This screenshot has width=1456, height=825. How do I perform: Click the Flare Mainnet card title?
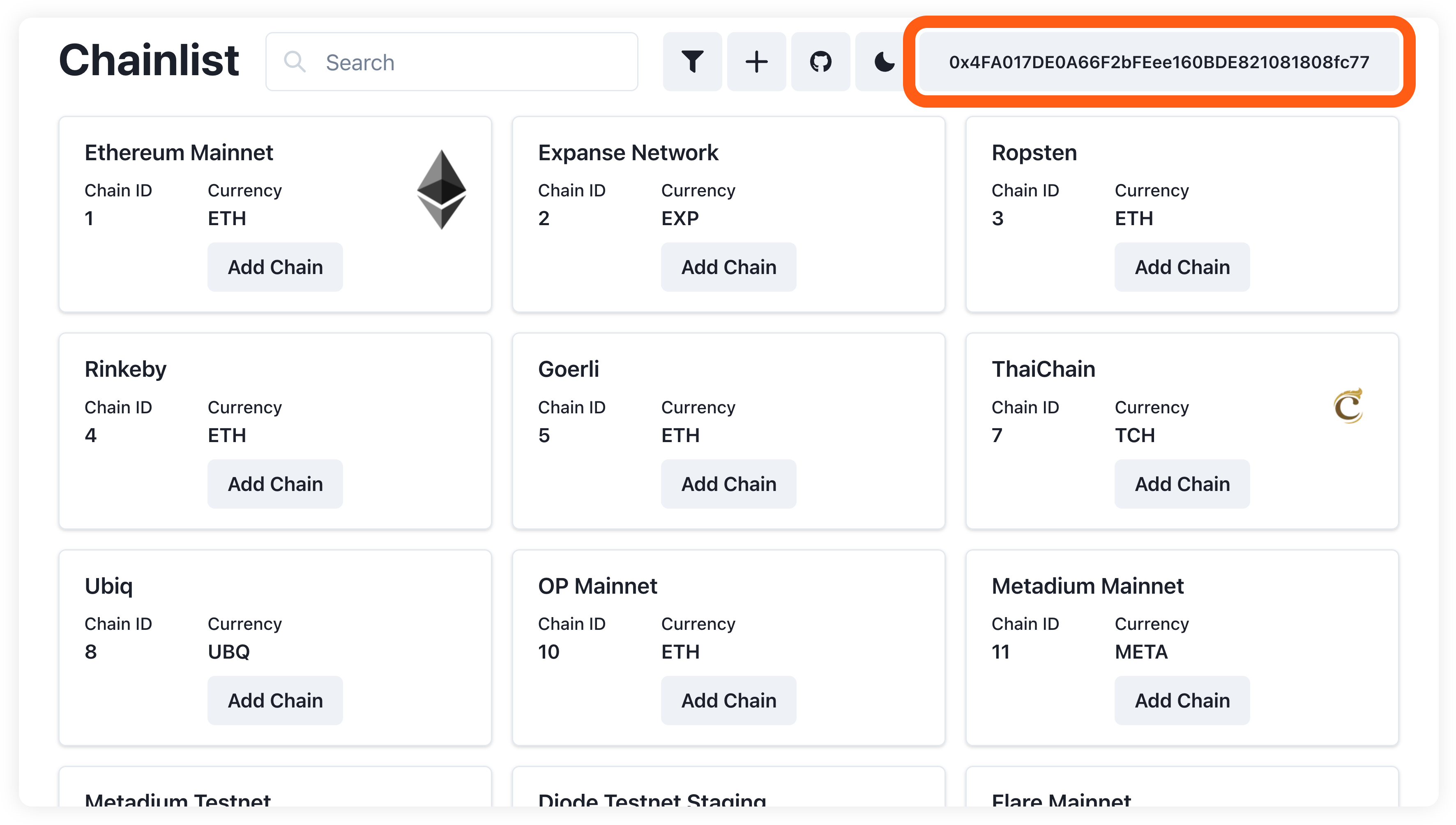click(x=1061, y=800)
